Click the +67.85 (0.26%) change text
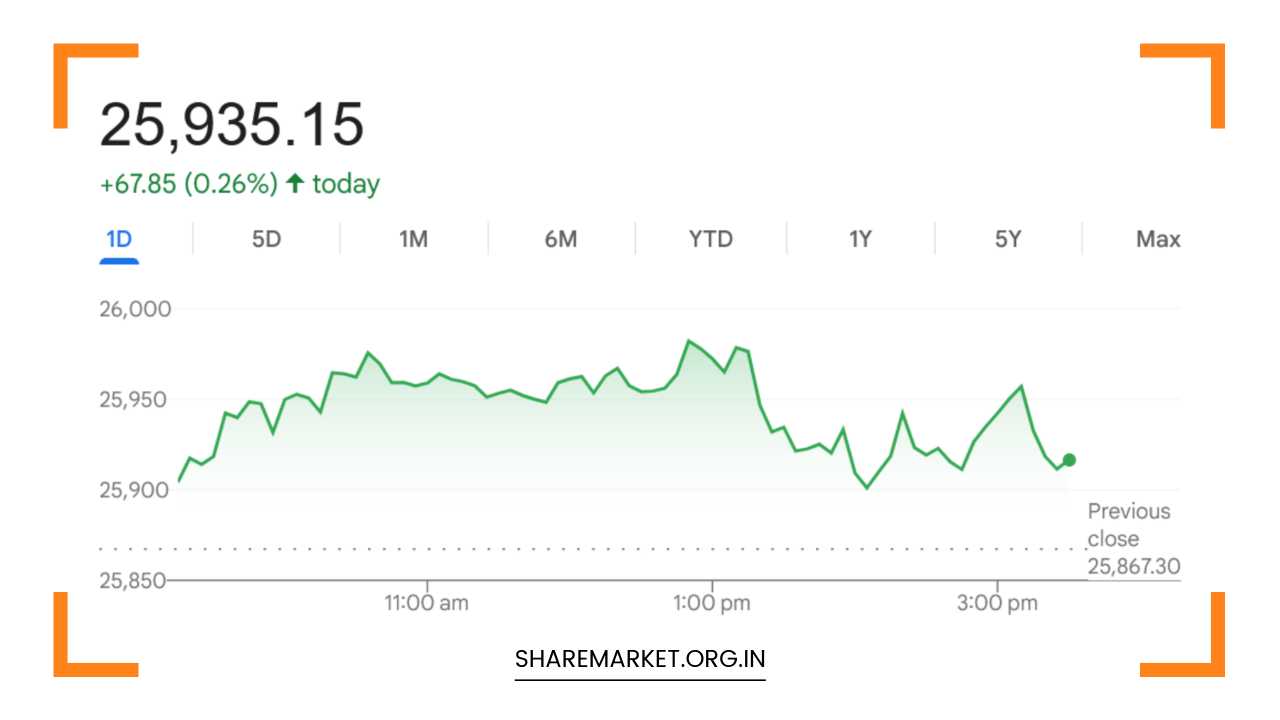 [188, 184]
